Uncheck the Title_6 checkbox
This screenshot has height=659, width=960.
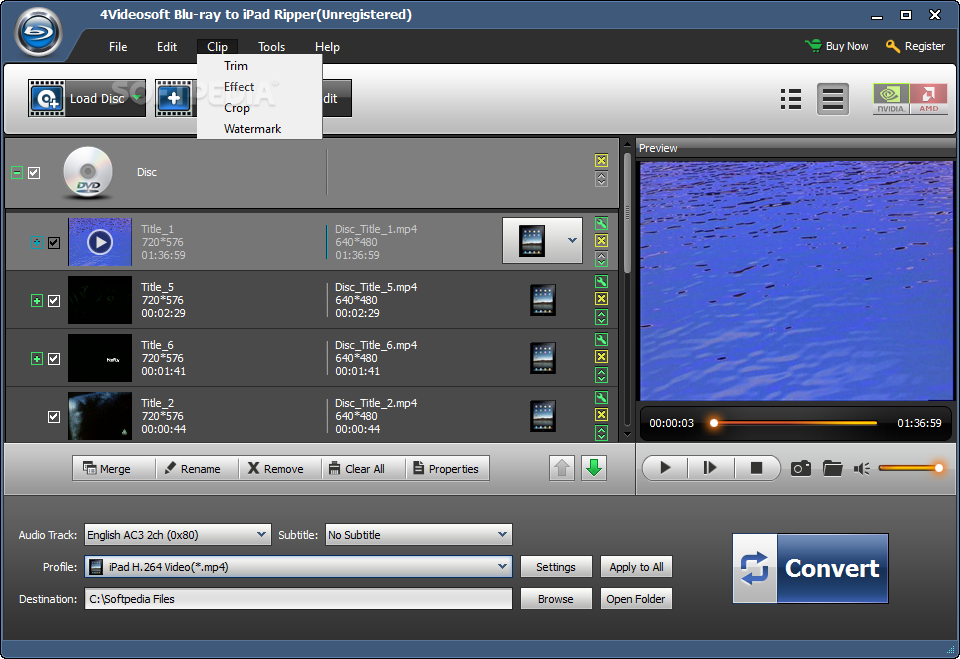[x=54, y=359]
